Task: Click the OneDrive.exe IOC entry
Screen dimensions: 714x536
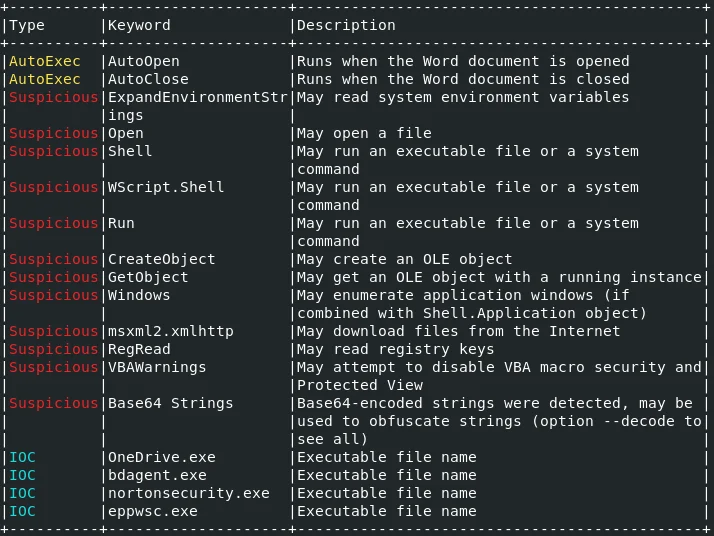Action: (162, 457)
